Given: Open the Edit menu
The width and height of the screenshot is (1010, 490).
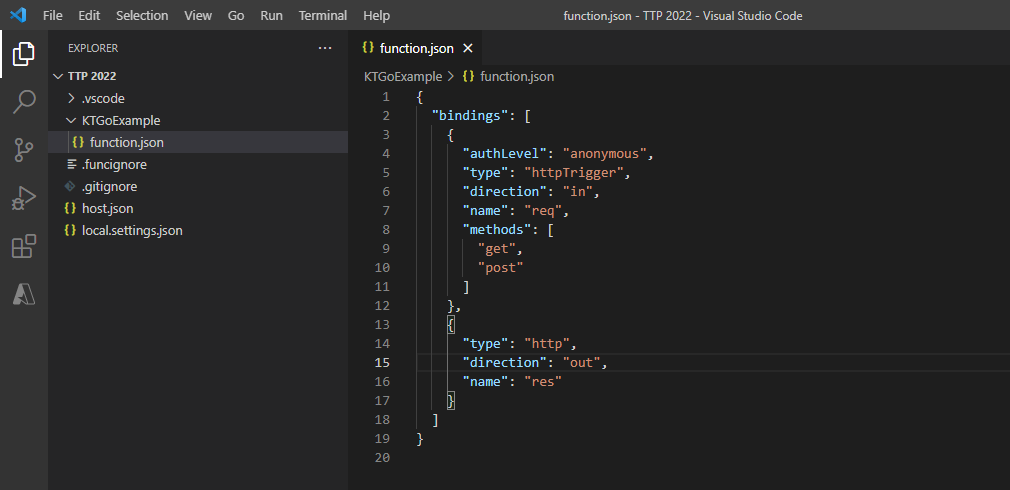Looking at the screenshot, I should 89,15.
